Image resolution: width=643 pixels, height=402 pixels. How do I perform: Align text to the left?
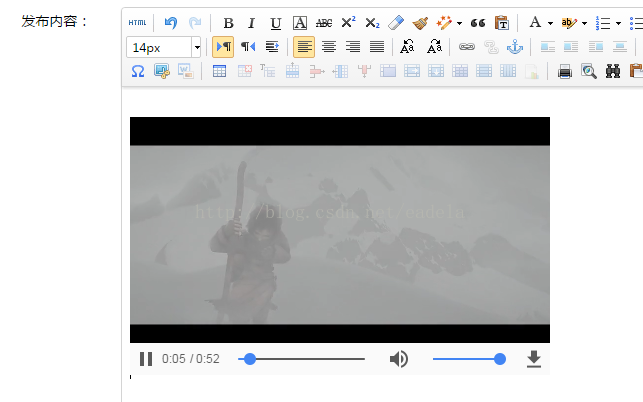[304, 47]
